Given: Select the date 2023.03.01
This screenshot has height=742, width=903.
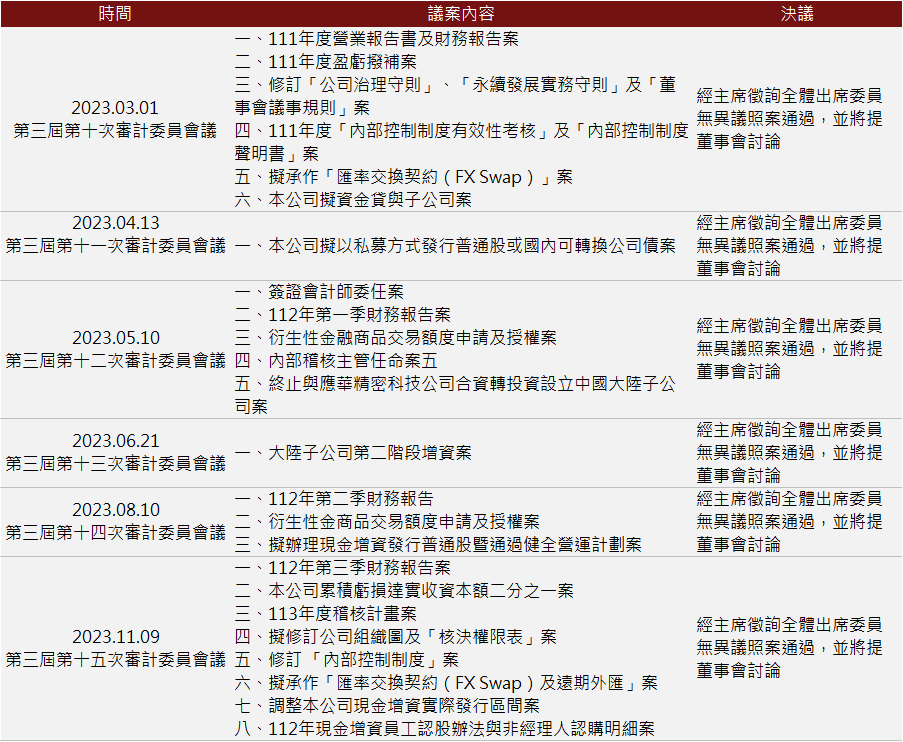Looking at the screenshot, I should click(x=115, y=108).
